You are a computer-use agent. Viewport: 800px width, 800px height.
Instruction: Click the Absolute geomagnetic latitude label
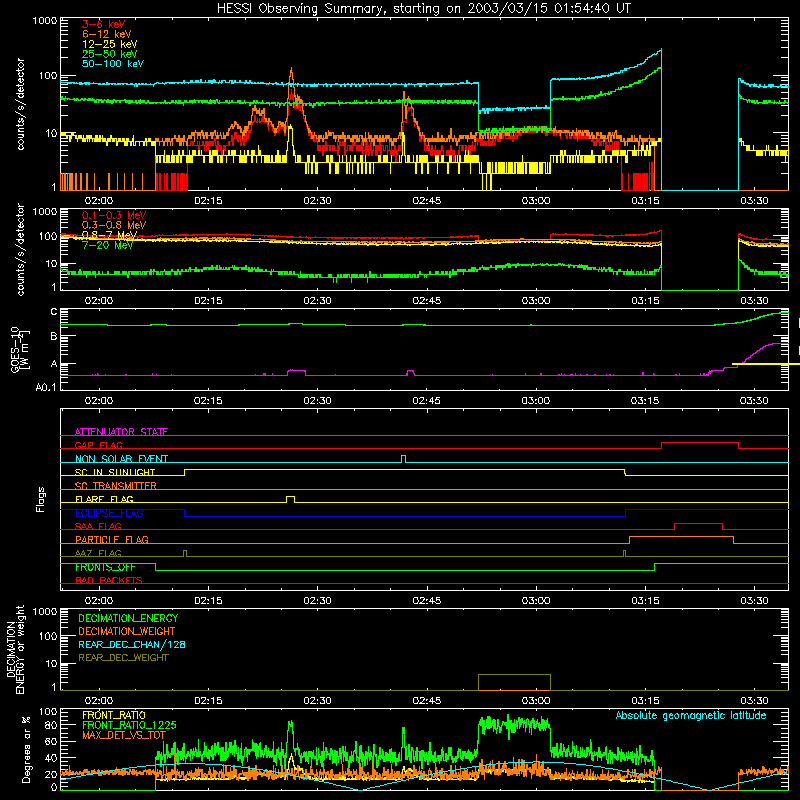point(691,715)
